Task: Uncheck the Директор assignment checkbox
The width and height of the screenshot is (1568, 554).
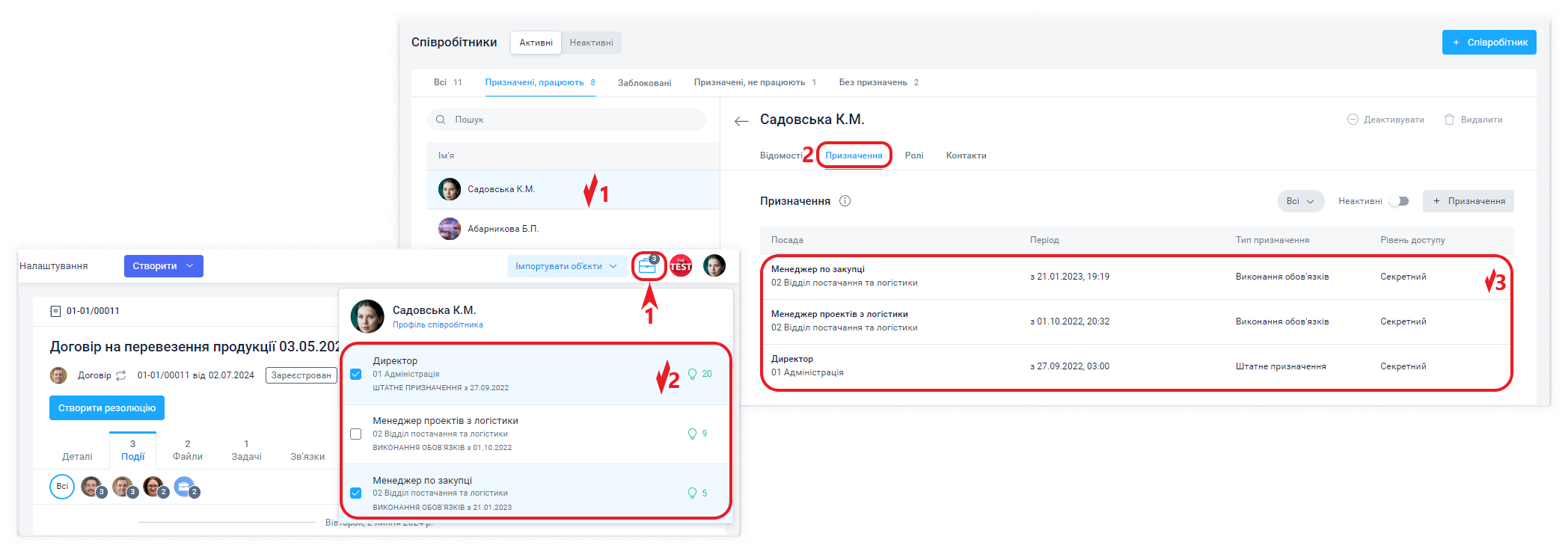Action: tap(356, 374)
